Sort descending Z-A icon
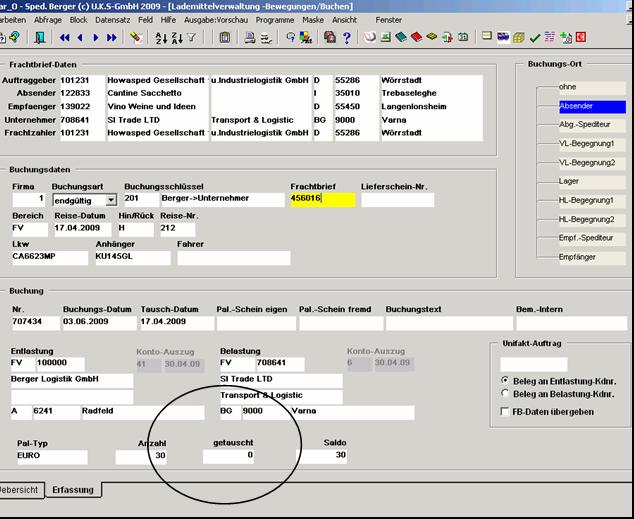 click(x=177, y=38)
